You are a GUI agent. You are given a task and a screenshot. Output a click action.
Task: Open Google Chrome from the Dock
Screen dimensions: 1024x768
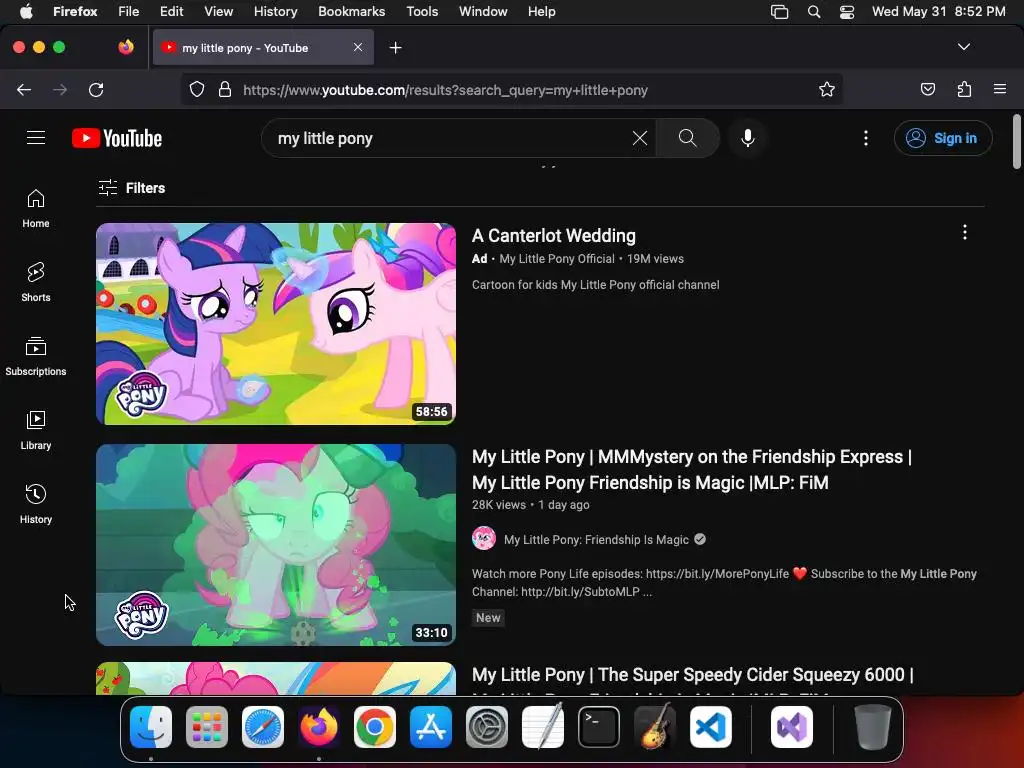tap(374, 727)
